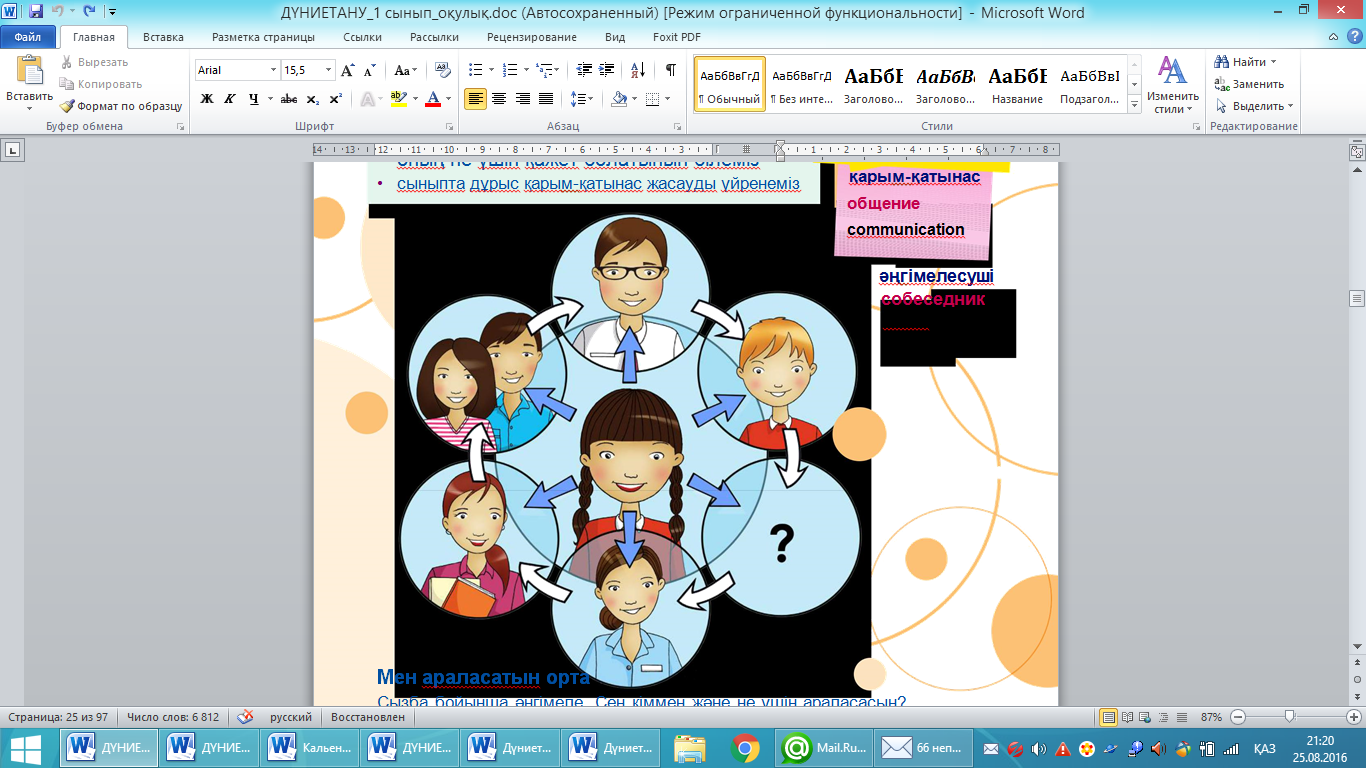
Task: Click the Decrease Indent icon
Action: pos(584,70)
